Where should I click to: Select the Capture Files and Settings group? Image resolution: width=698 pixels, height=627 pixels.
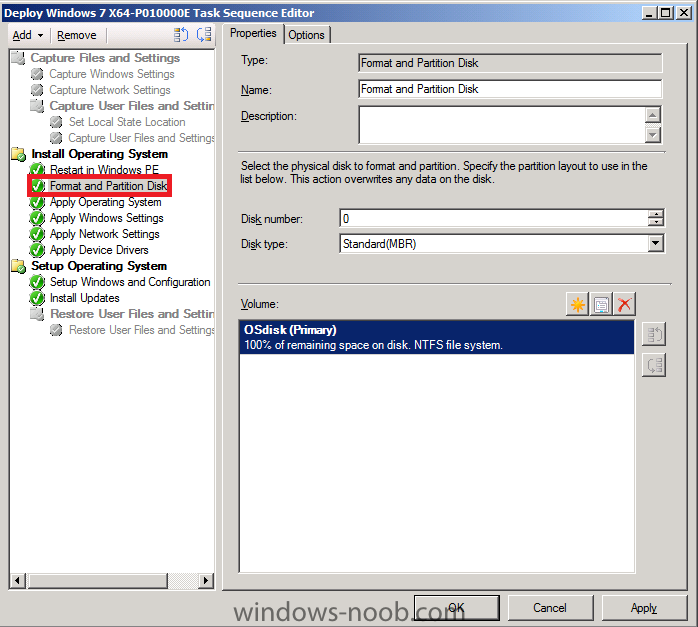[x=105, y=58]
